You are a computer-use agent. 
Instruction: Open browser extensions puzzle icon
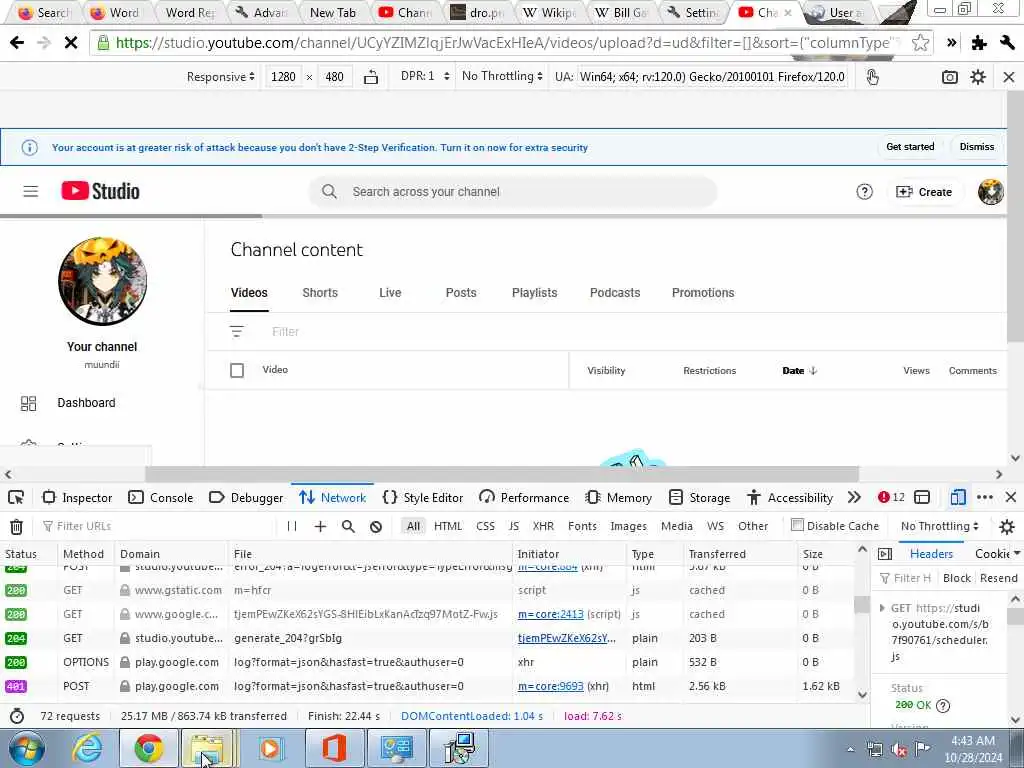(x=979, y=43)
